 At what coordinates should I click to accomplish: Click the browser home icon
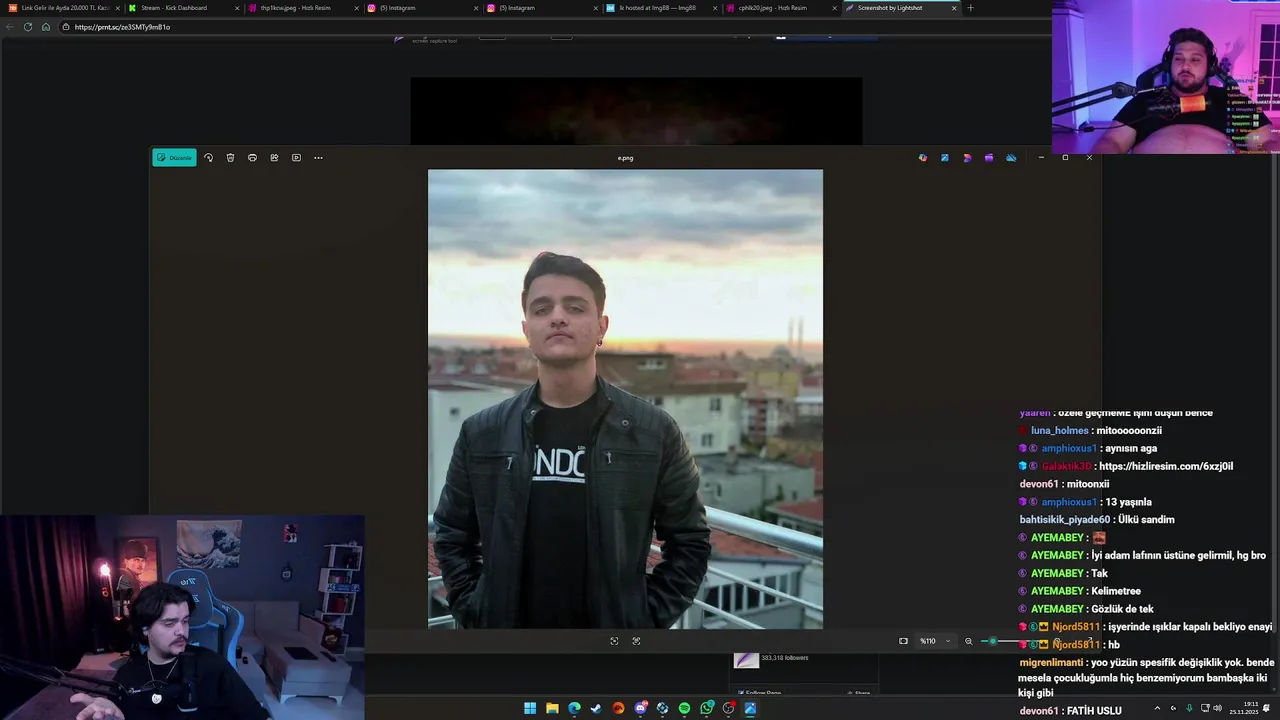click(46, 27)
